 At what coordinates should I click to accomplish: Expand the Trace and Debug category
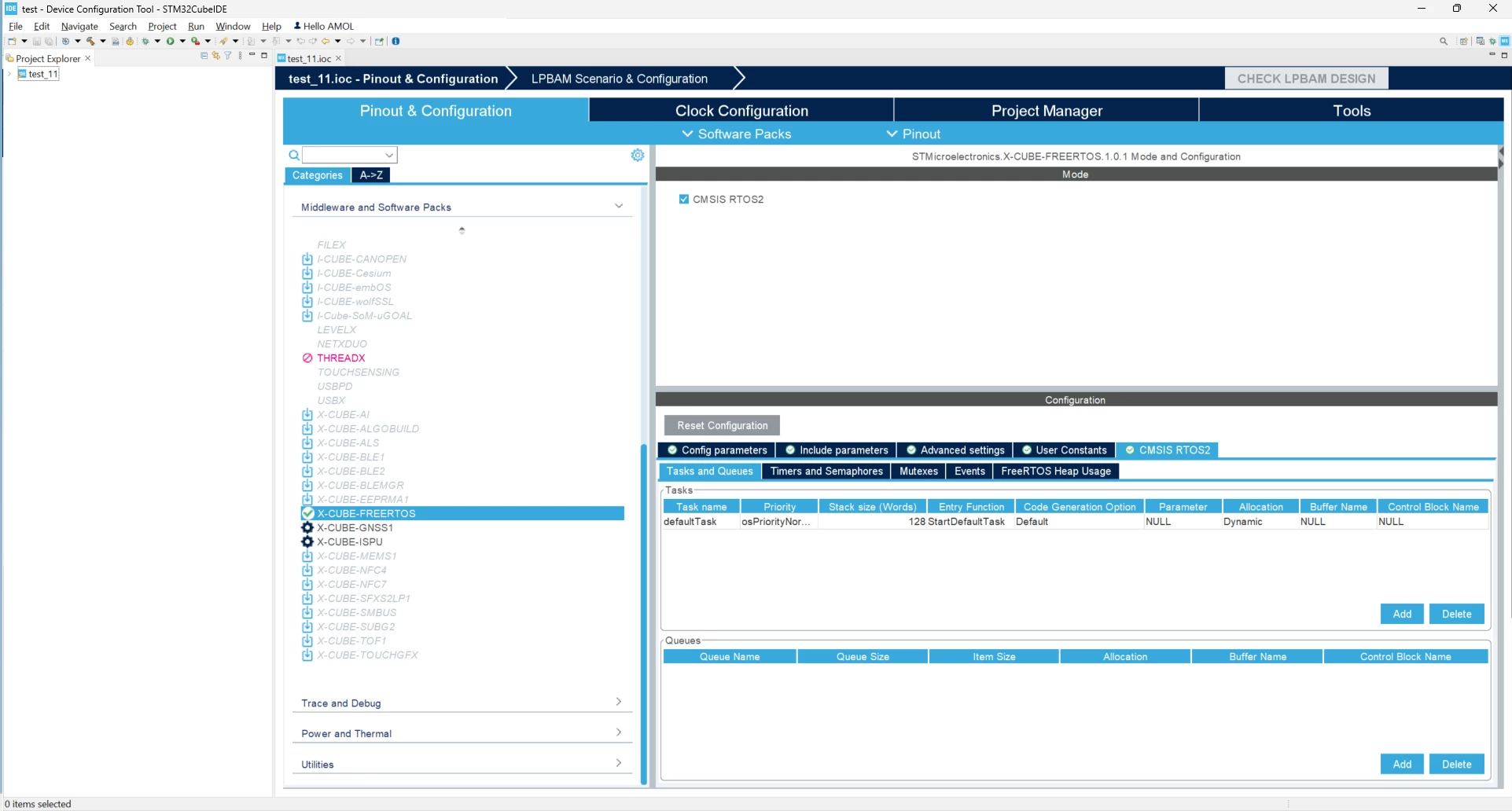click(619, 702)
